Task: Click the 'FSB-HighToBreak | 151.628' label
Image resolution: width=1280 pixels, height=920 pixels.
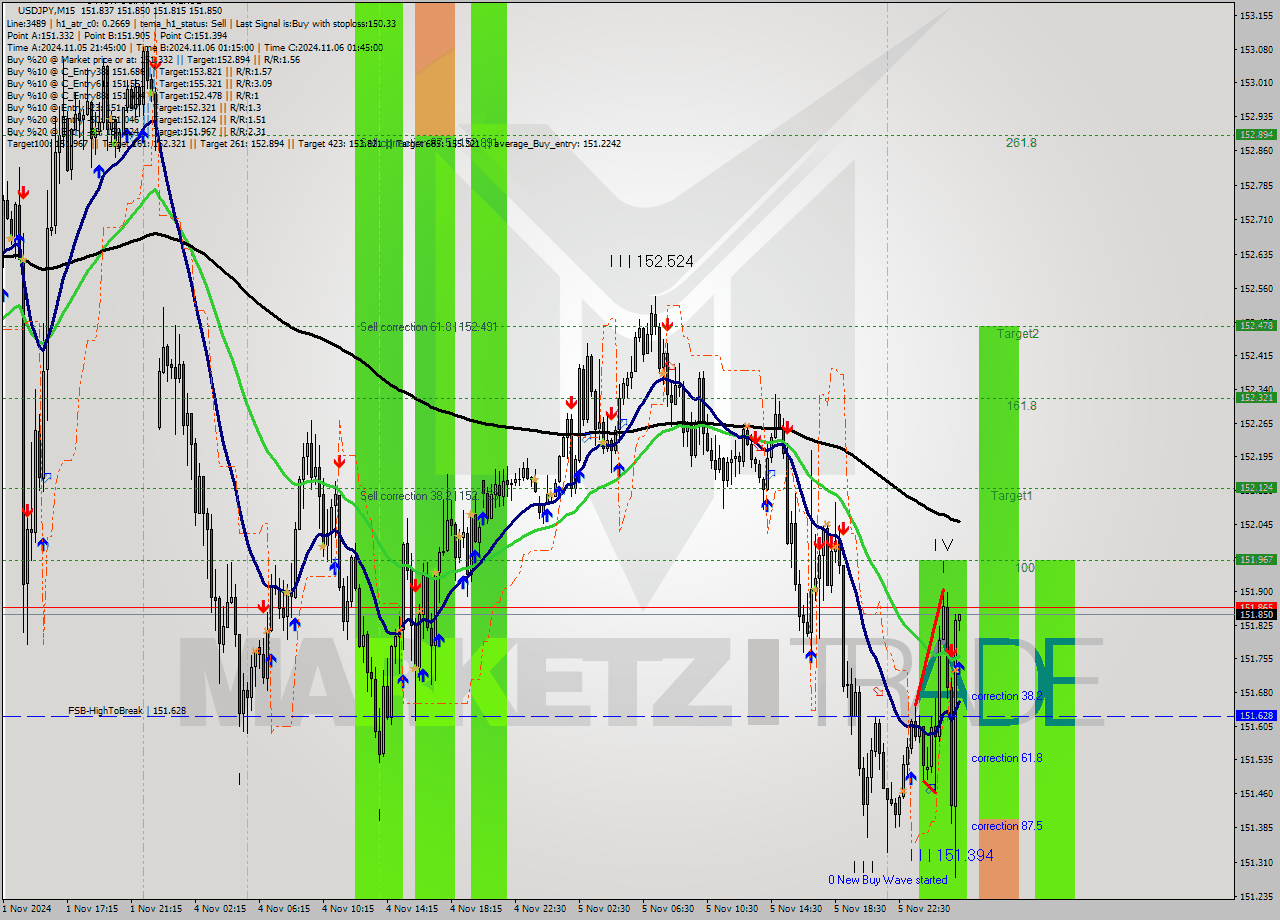Action: point(127,710)
